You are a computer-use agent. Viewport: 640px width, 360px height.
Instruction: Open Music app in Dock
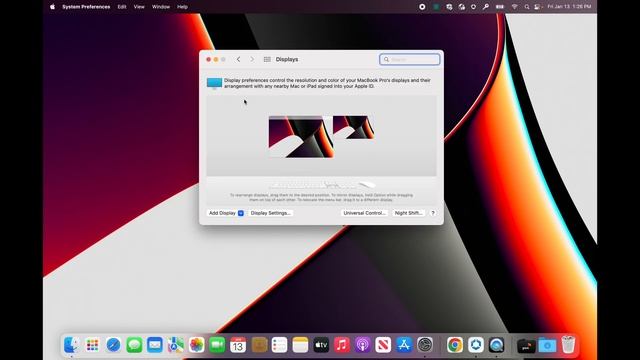(x=342, y=345)
